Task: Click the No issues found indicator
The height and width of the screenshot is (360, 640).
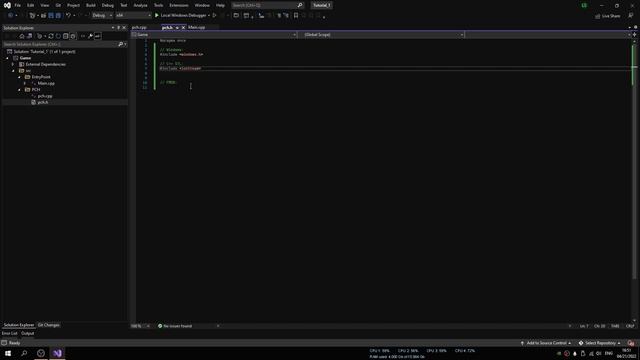Action: (175, 326)
